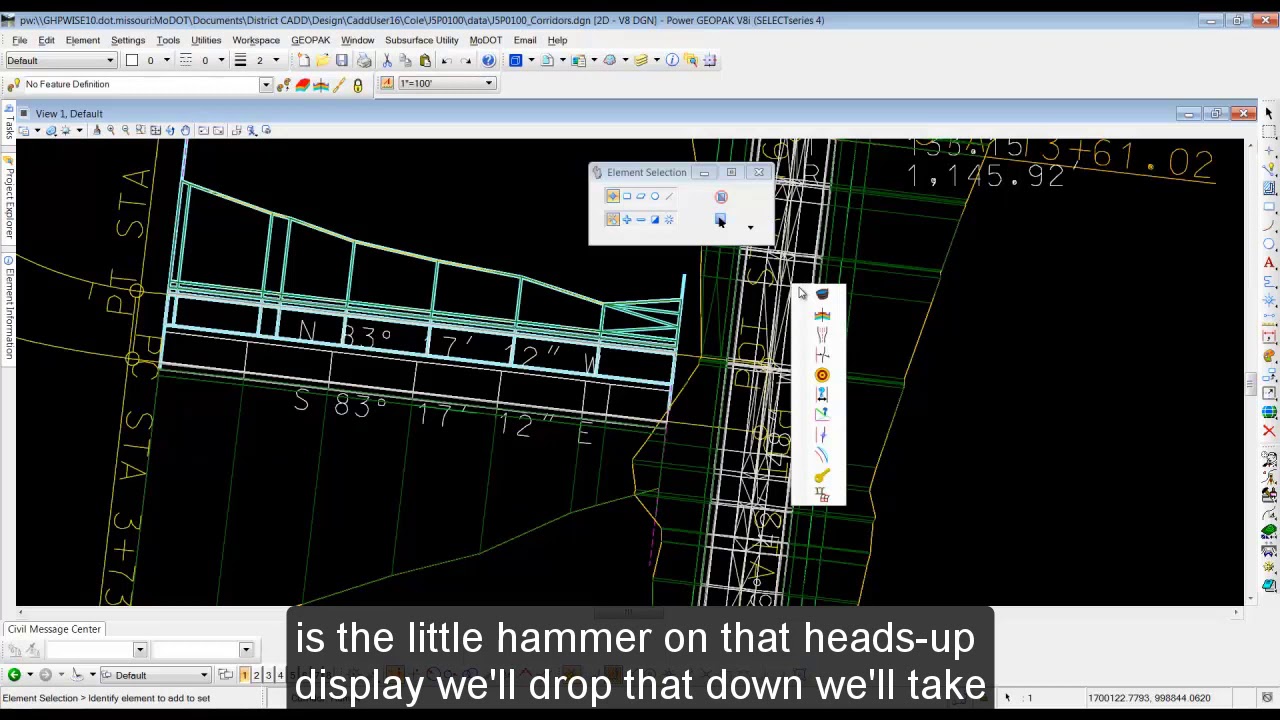1280x720 pixels.
Task: Choose Invert mode in Element Selection
Action: pos(655,220)
